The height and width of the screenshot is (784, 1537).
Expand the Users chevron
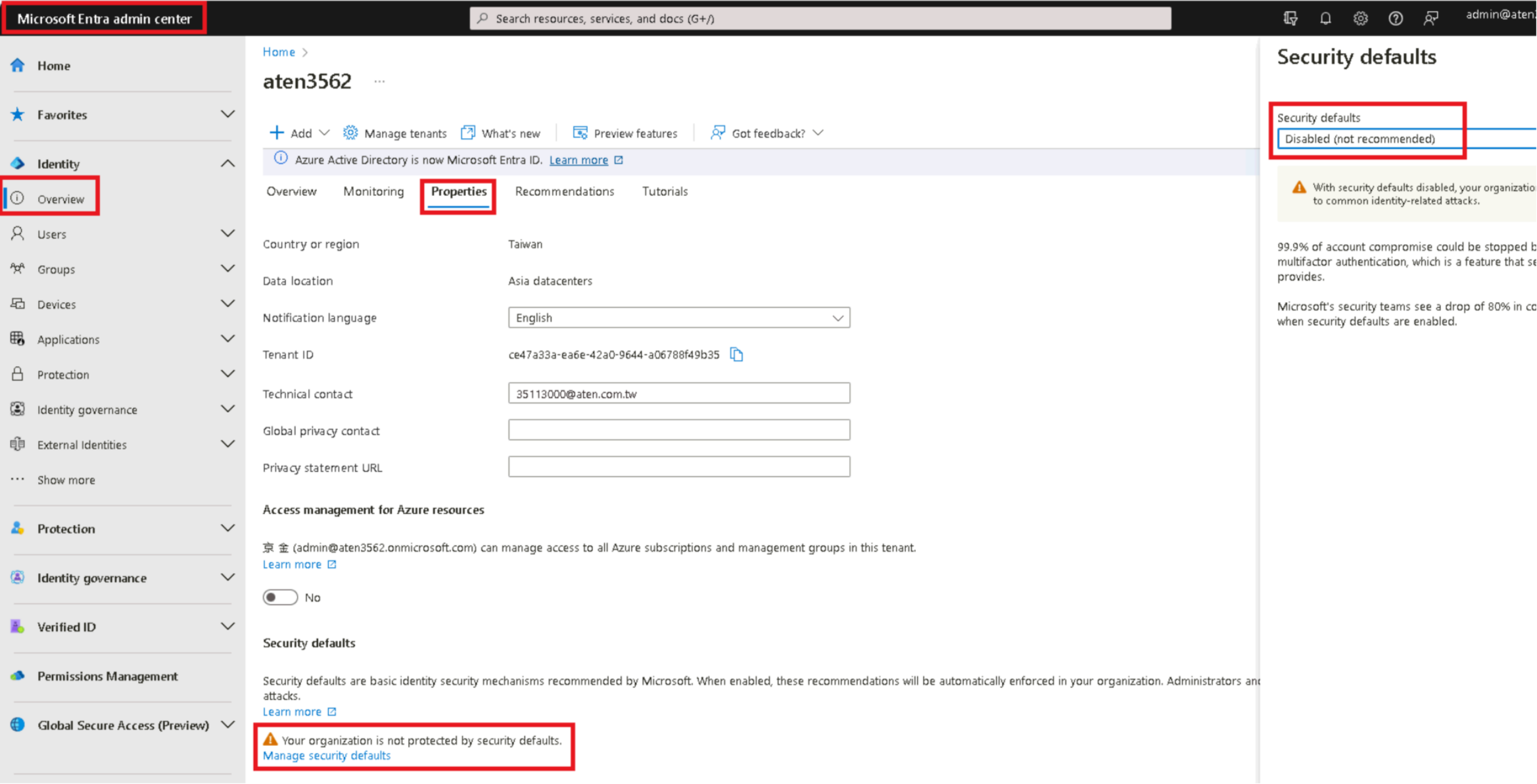(227, 234)
